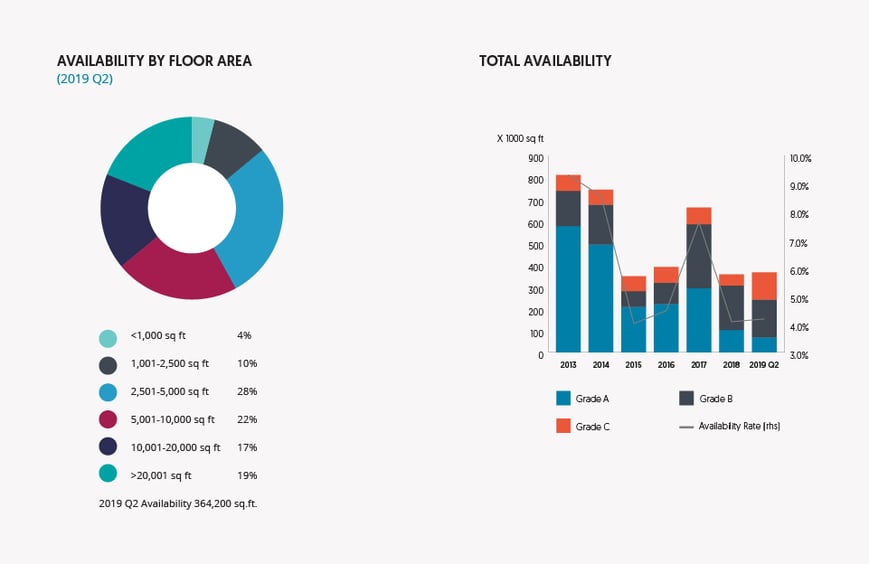Click the Availability Rate line legend marker
869x564 pixels.
coord(687,426)
